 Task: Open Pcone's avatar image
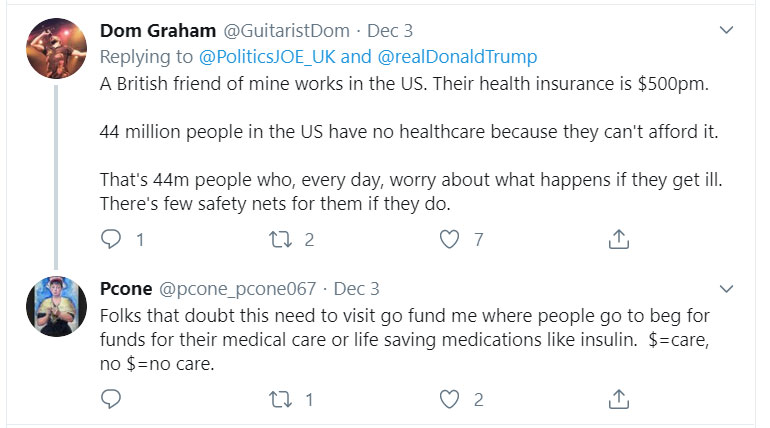[55, 306]
